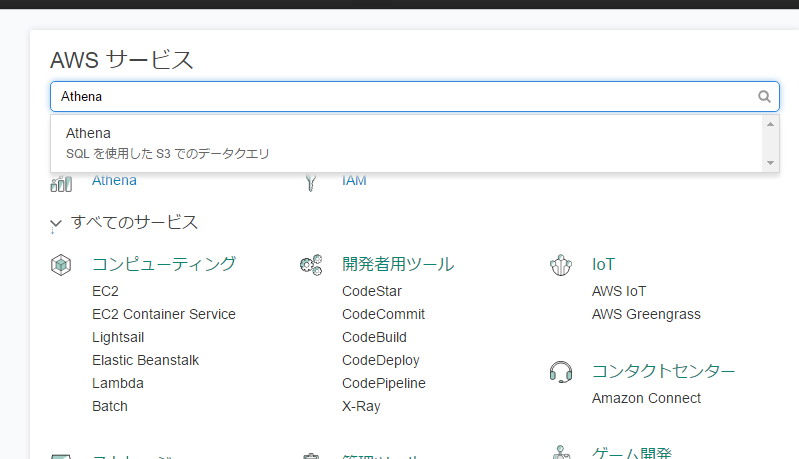This screenshot has width=799, height=459.
Task: Click the Athena bar chart icon
Action: click(x=61, y=183)
